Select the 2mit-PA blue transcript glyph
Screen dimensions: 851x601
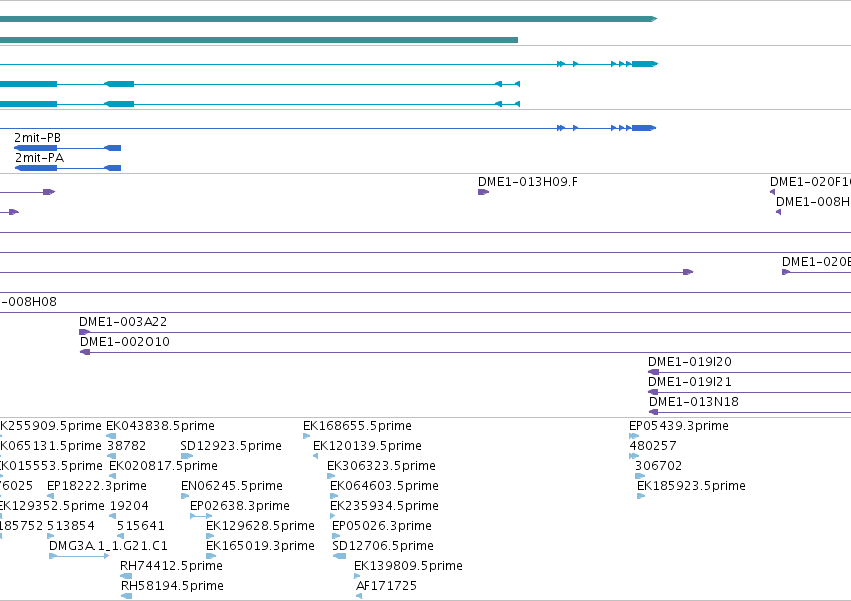pyautogui.click(x=68, y=168)
